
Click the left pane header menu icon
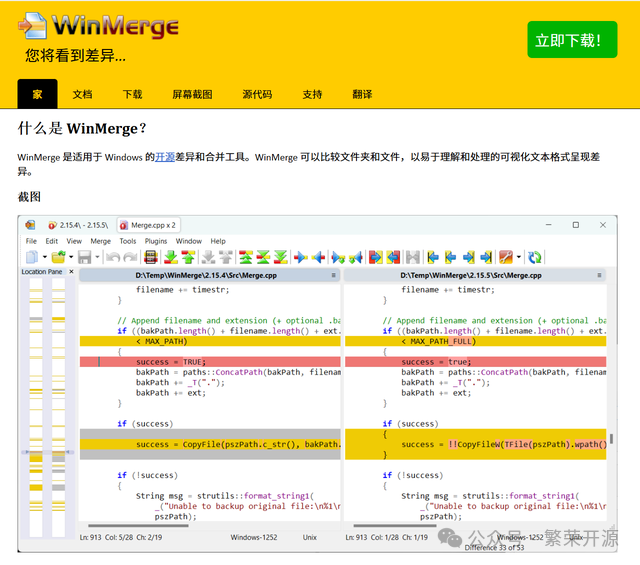click(x=333, y=275)
